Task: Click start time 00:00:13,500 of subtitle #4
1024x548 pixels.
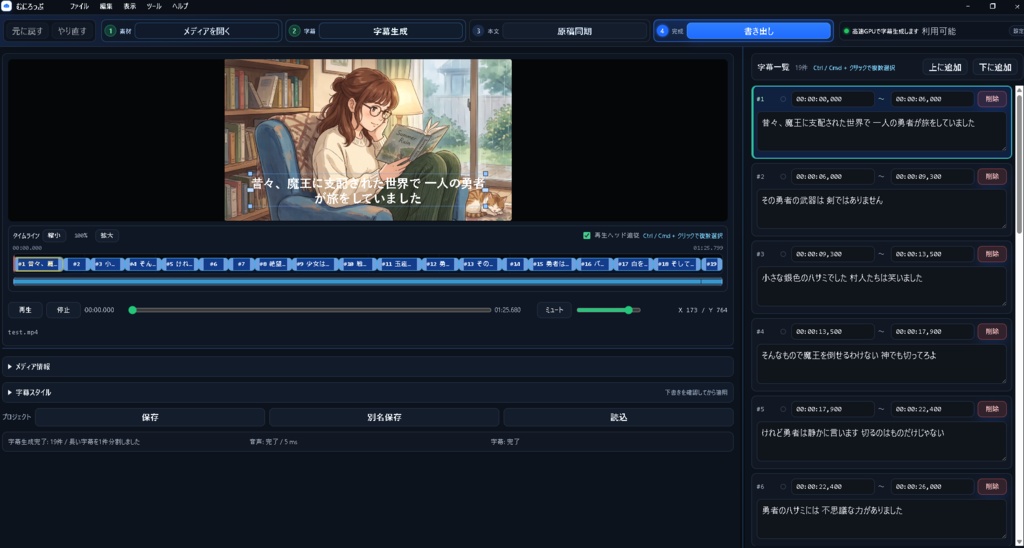Action: (833, 331)
